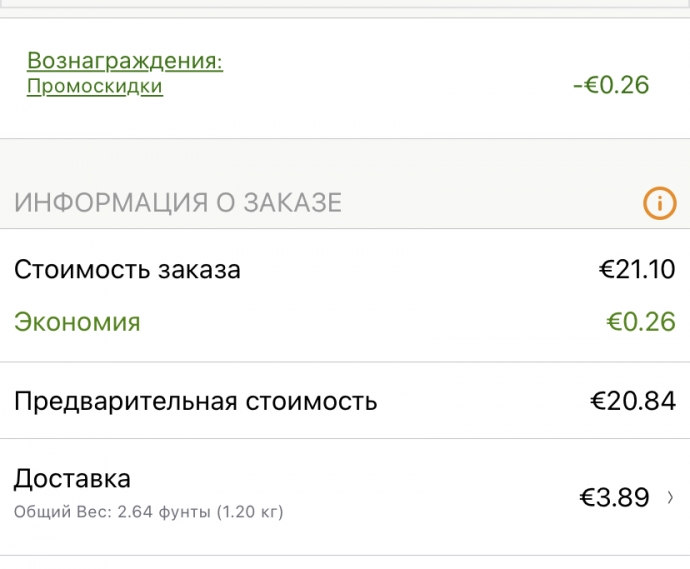Viewport: 690px width, 569px height.
Task: Expand delivery options chevron
Action: [670, 498]
